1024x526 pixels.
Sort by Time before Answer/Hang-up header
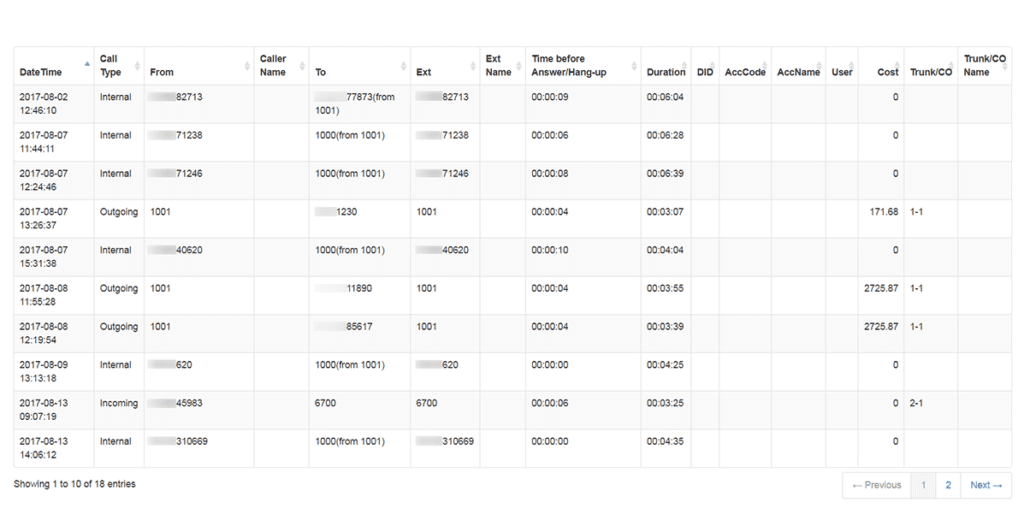tap(572, 65)
